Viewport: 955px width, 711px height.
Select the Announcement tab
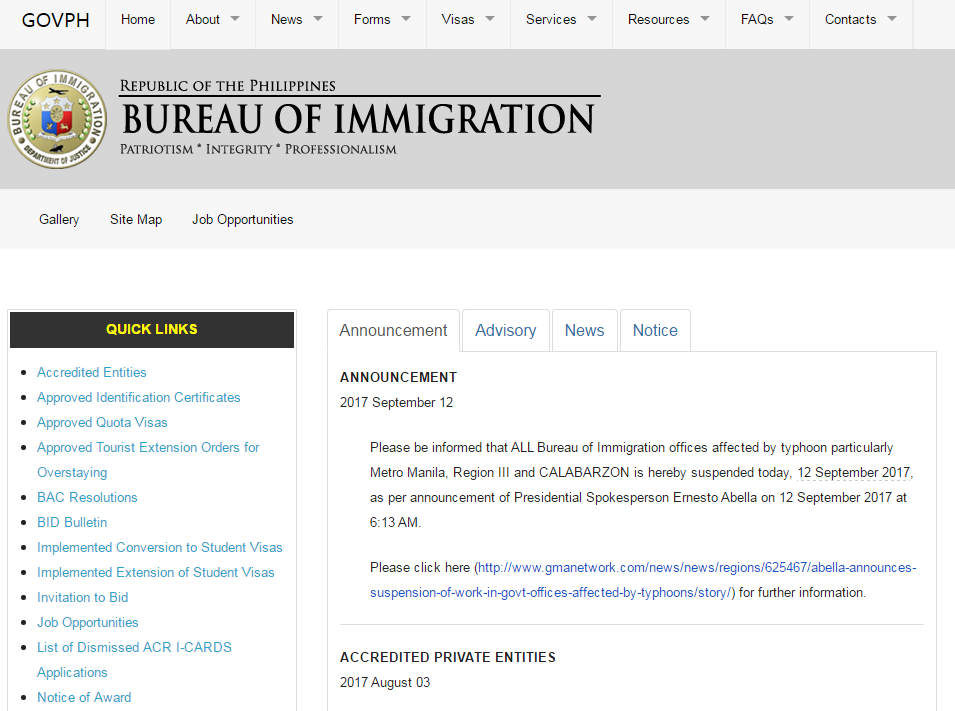coord(393,330)
